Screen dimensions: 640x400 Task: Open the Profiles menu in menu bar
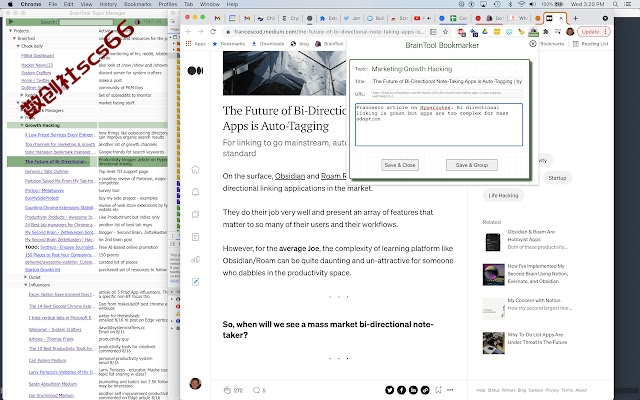coord(168,4)
